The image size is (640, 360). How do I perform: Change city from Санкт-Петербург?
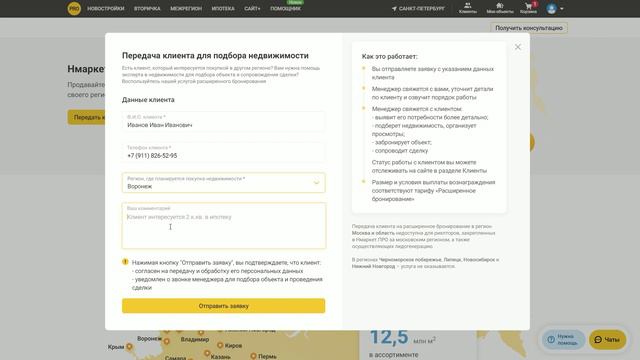(x=418, y=9)
